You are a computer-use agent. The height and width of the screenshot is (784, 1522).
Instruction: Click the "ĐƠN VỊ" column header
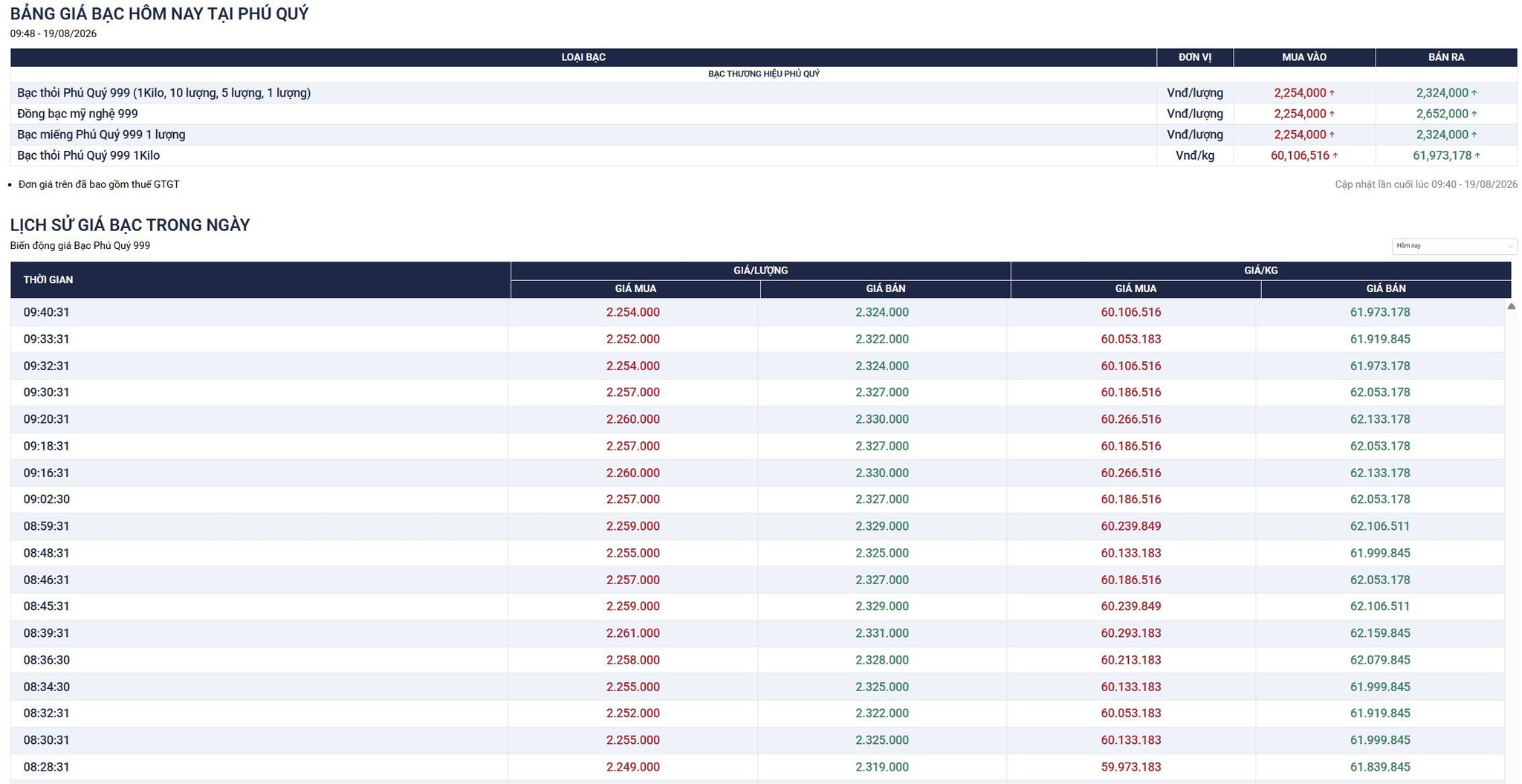[x=1195, y=57]
